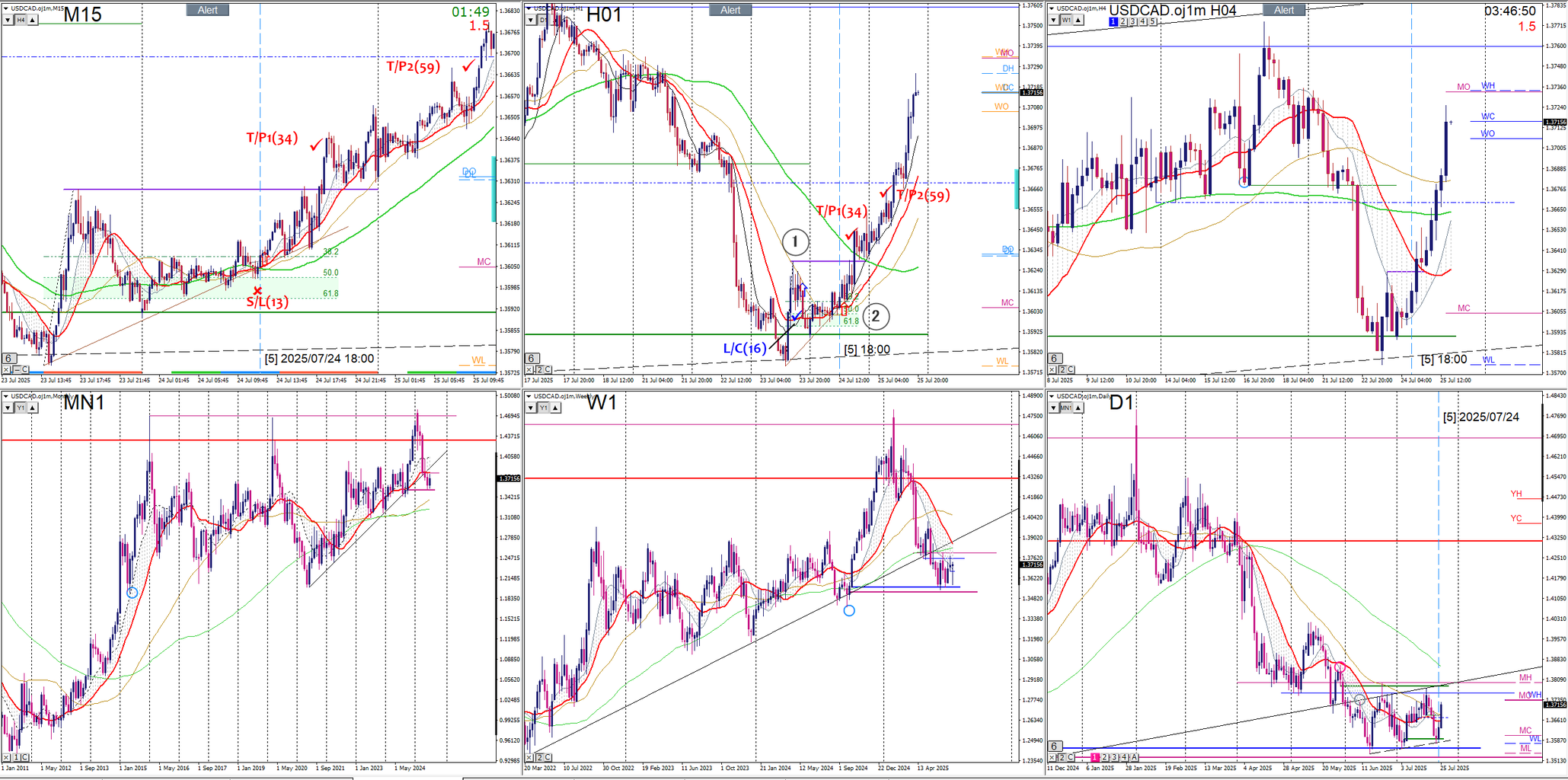1568x780 pixels.
Task: Open the USDCAD.oj1m,H4 chart title dropdown triangle
Action: point(1052,8)
